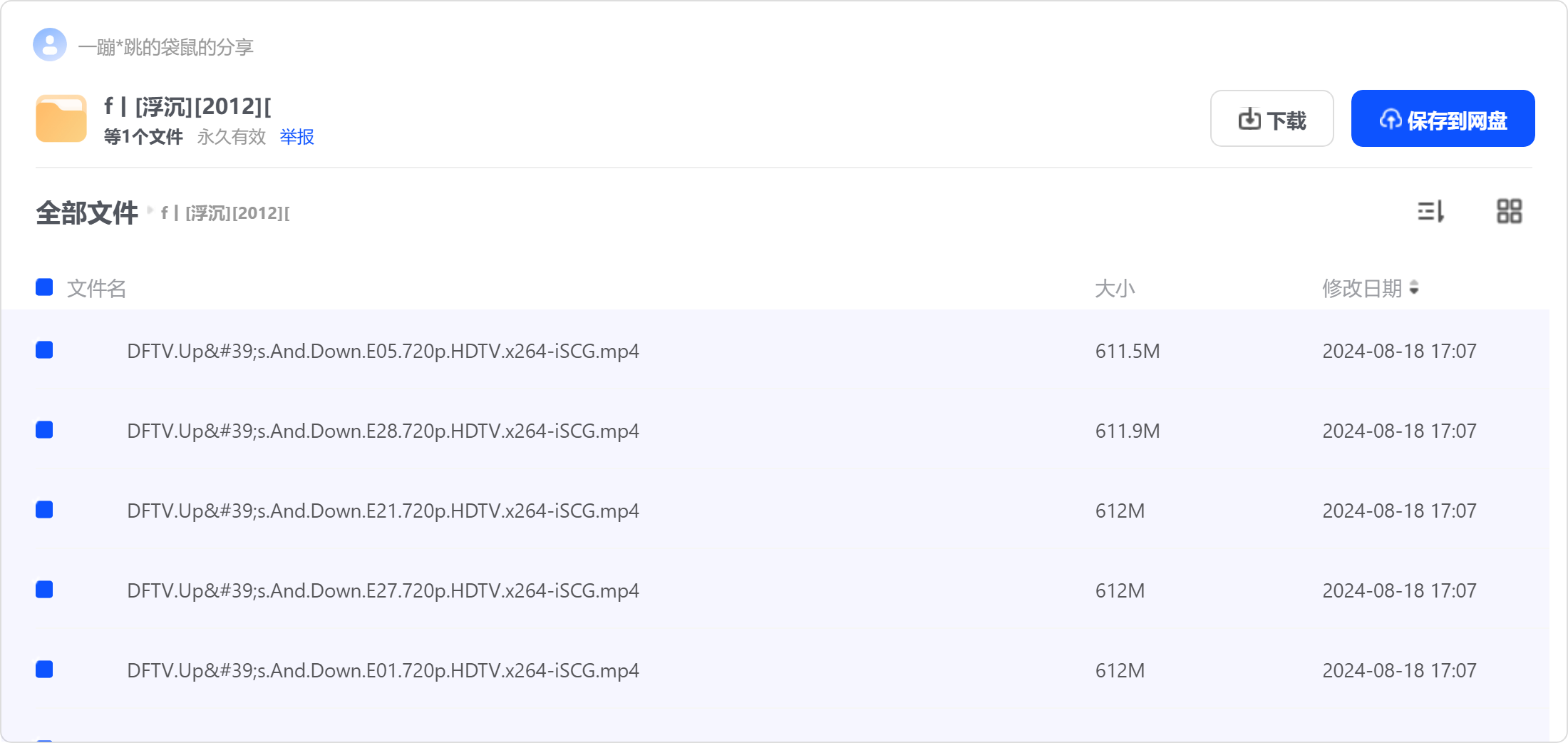Viewport: 1568px width, 743px height.
Task: Toggle the checkbox for the E21 file
Action: pos(44,510)
